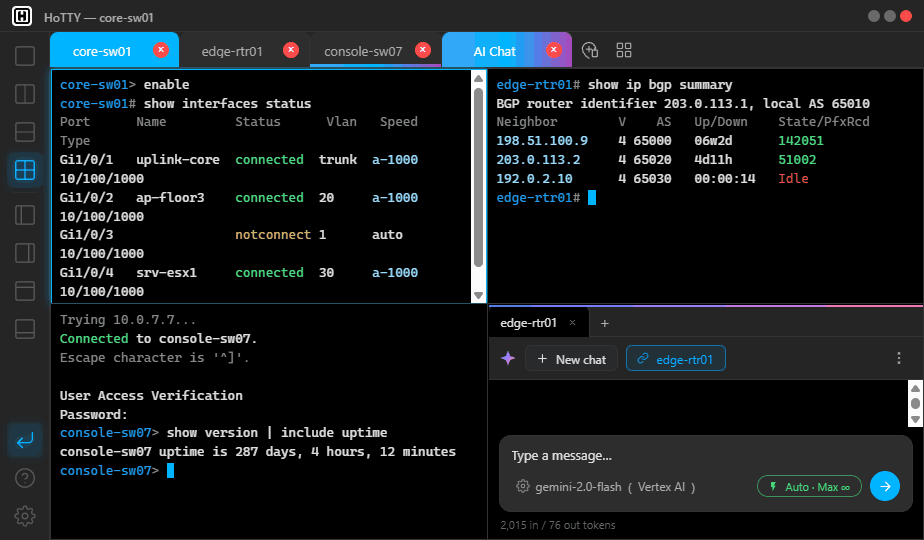The height and width of the screenshot is (540, 924).
Task: Click the srv-esx1 port name
Action: (167, 273)
